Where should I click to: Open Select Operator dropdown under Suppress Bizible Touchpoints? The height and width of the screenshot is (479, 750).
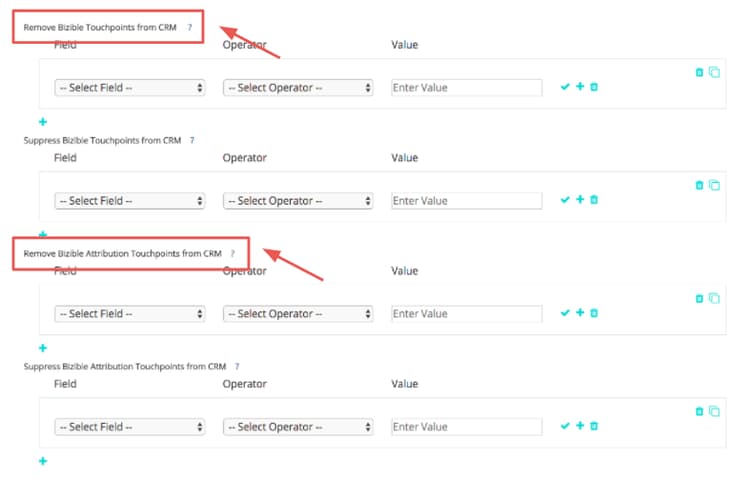[298, 201]
